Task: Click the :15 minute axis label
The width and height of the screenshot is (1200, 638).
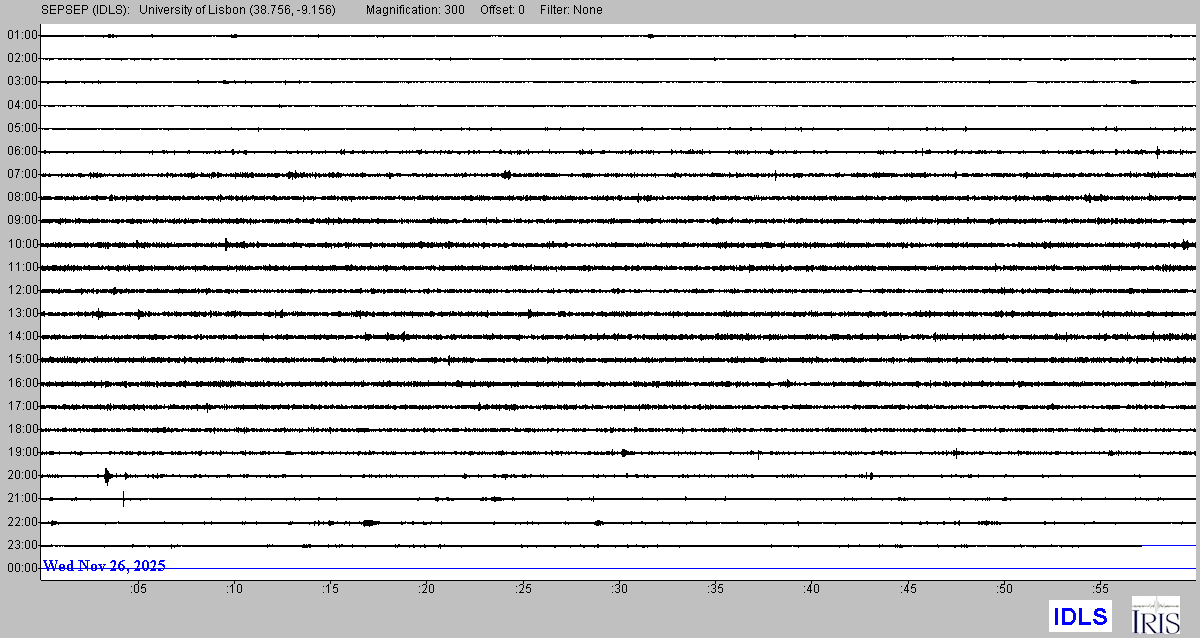Action: pyautogui.click(x=331, y=589)
